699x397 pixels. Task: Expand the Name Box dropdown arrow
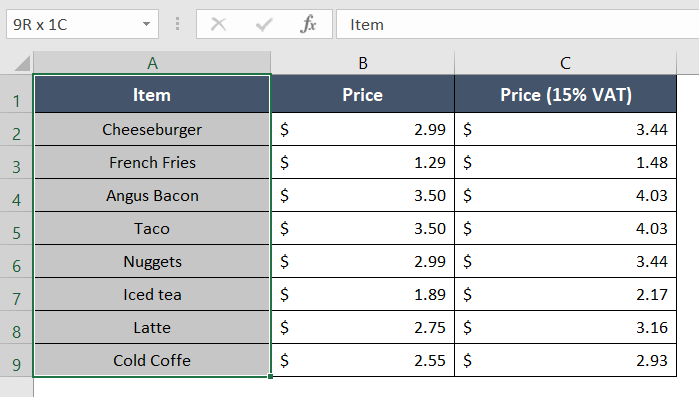[x=146, y=24]
